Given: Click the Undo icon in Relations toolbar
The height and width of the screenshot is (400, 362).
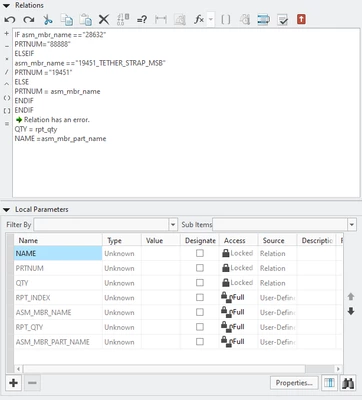Looking at the screenshot, I should coord(10,20).
